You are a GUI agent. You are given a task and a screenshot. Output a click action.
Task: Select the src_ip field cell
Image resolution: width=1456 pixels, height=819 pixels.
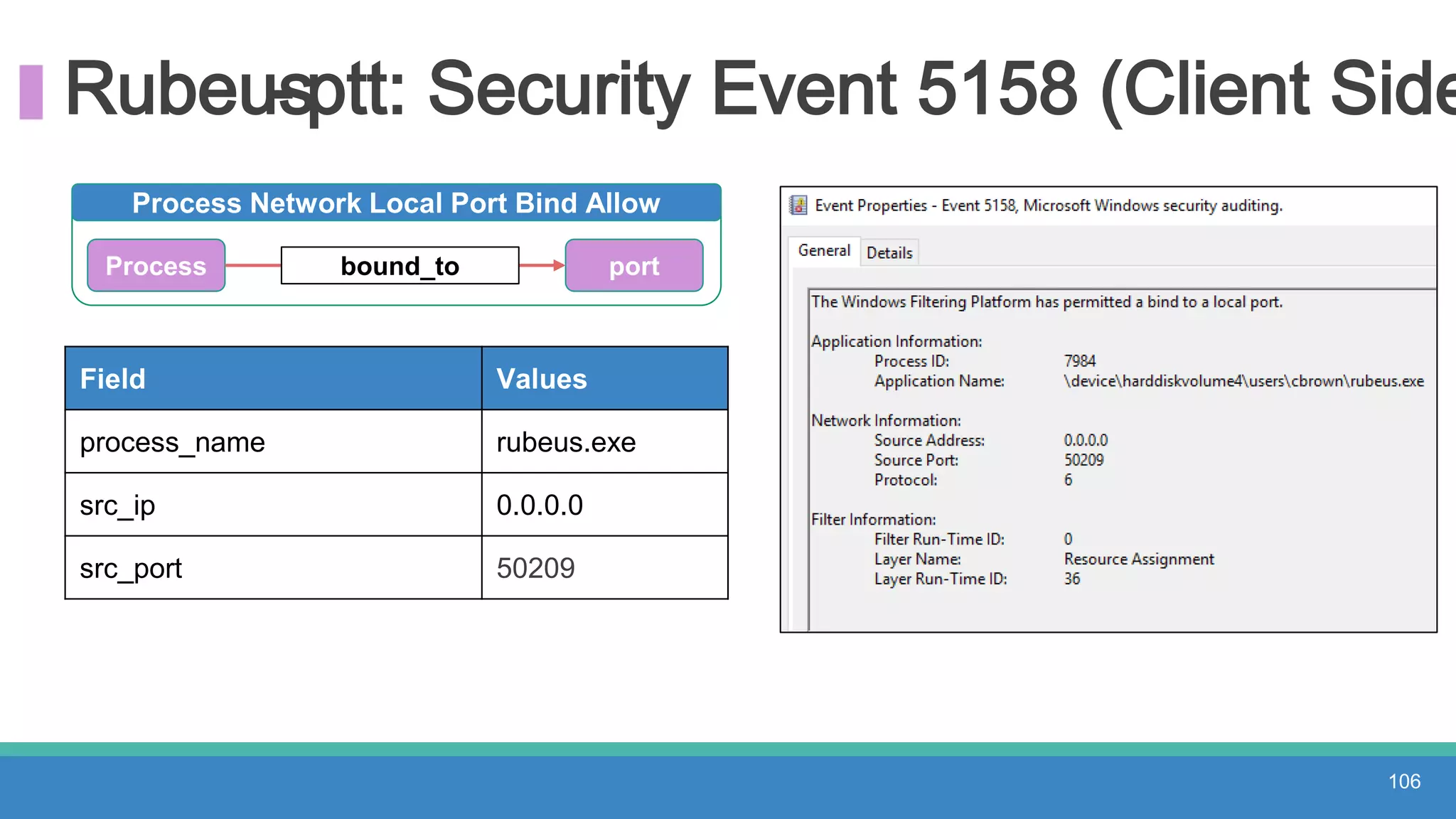274,505
